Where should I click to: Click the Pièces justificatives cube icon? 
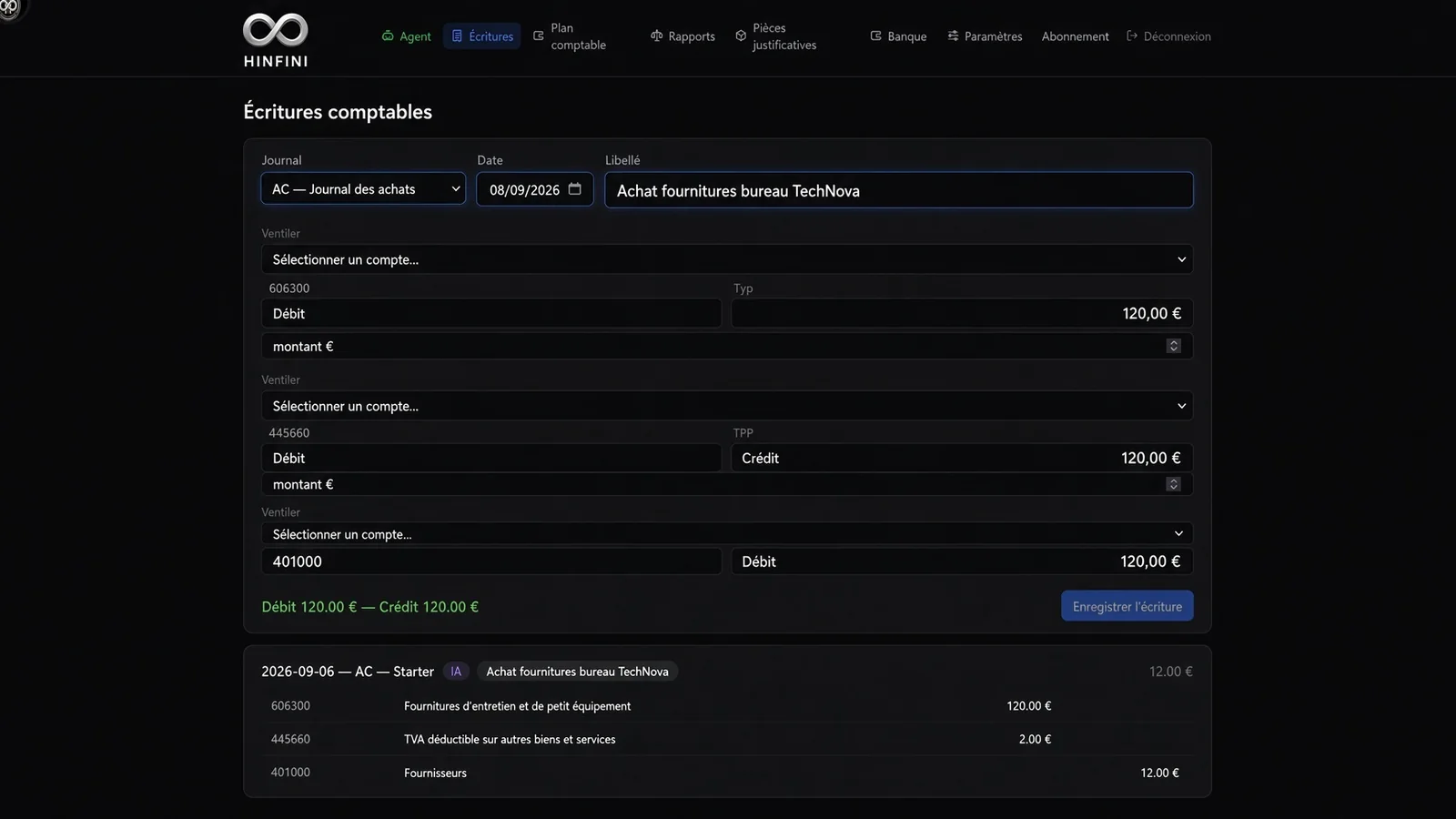pos(741,36)
